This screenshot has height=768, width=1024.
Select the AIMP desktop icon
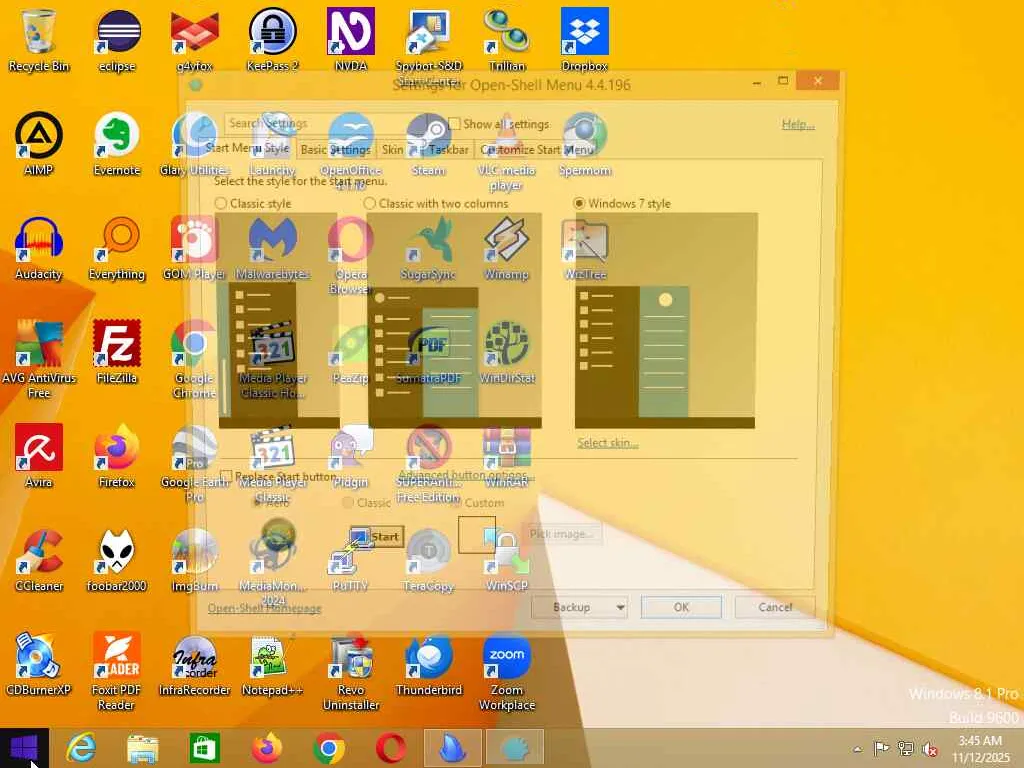39,144
